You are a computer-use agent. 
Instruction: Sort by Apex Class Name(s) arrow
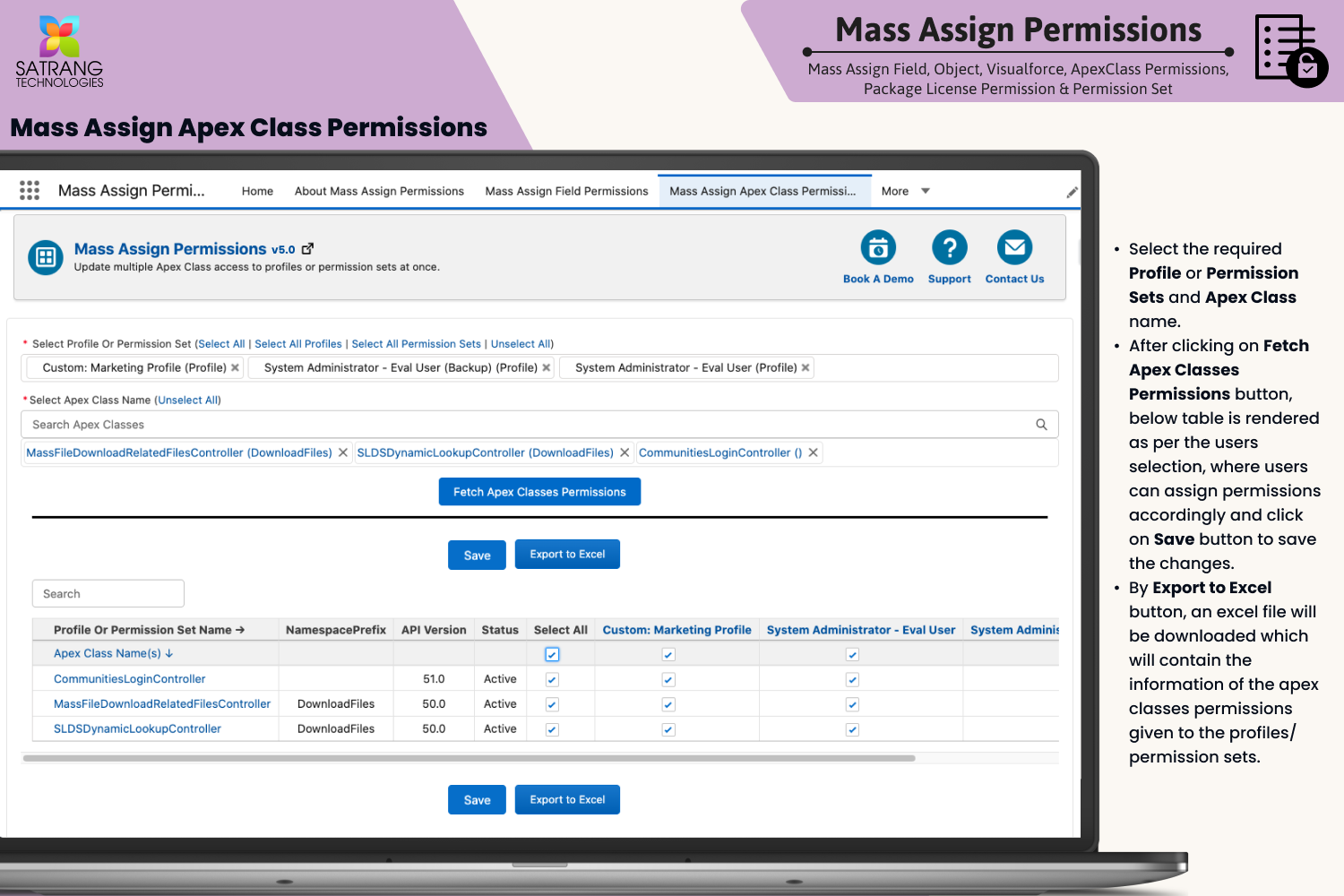click(168, 653)
